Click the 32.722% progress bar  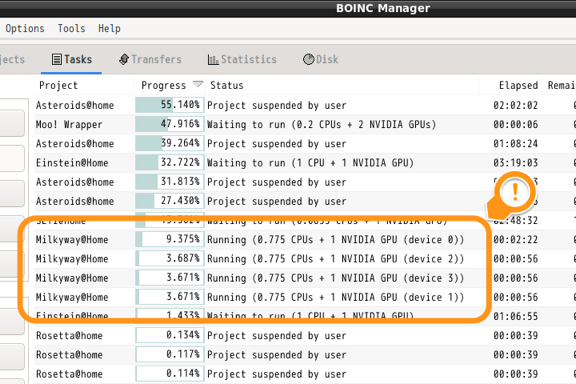[x=170, y=163]
